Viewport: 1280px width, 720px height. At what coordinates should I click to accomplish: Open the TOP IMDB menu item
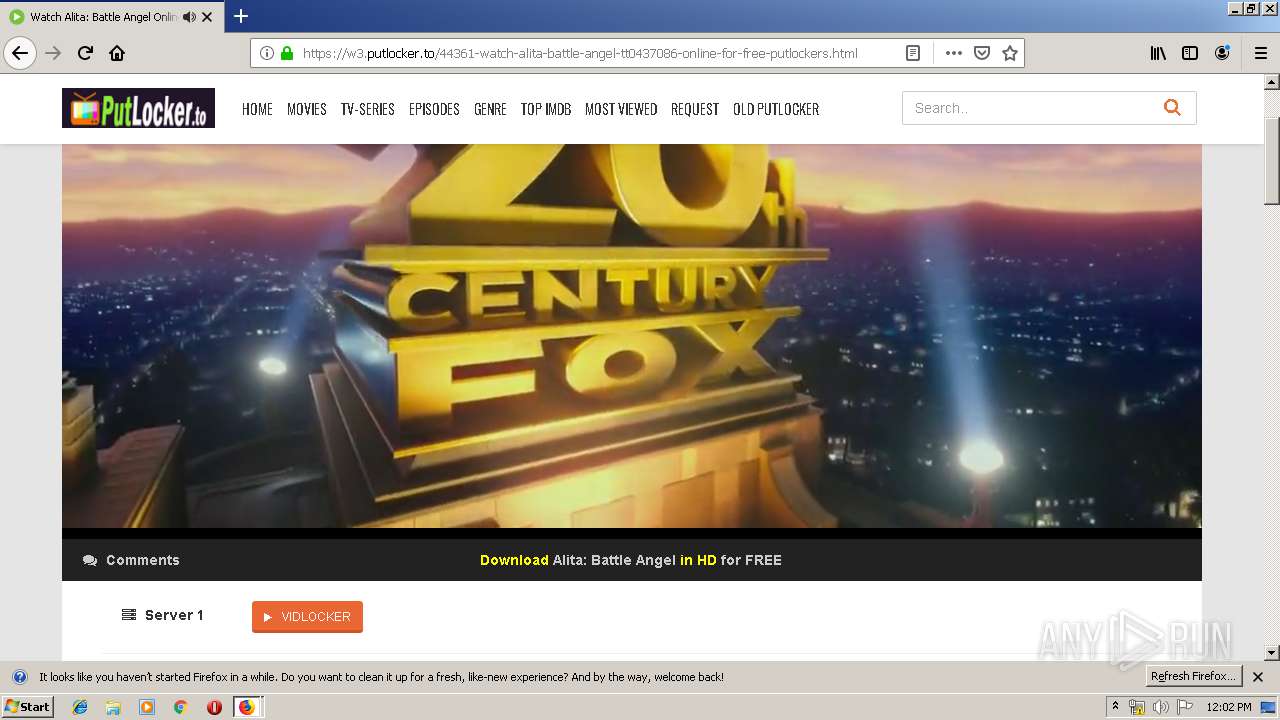point(545,109)
